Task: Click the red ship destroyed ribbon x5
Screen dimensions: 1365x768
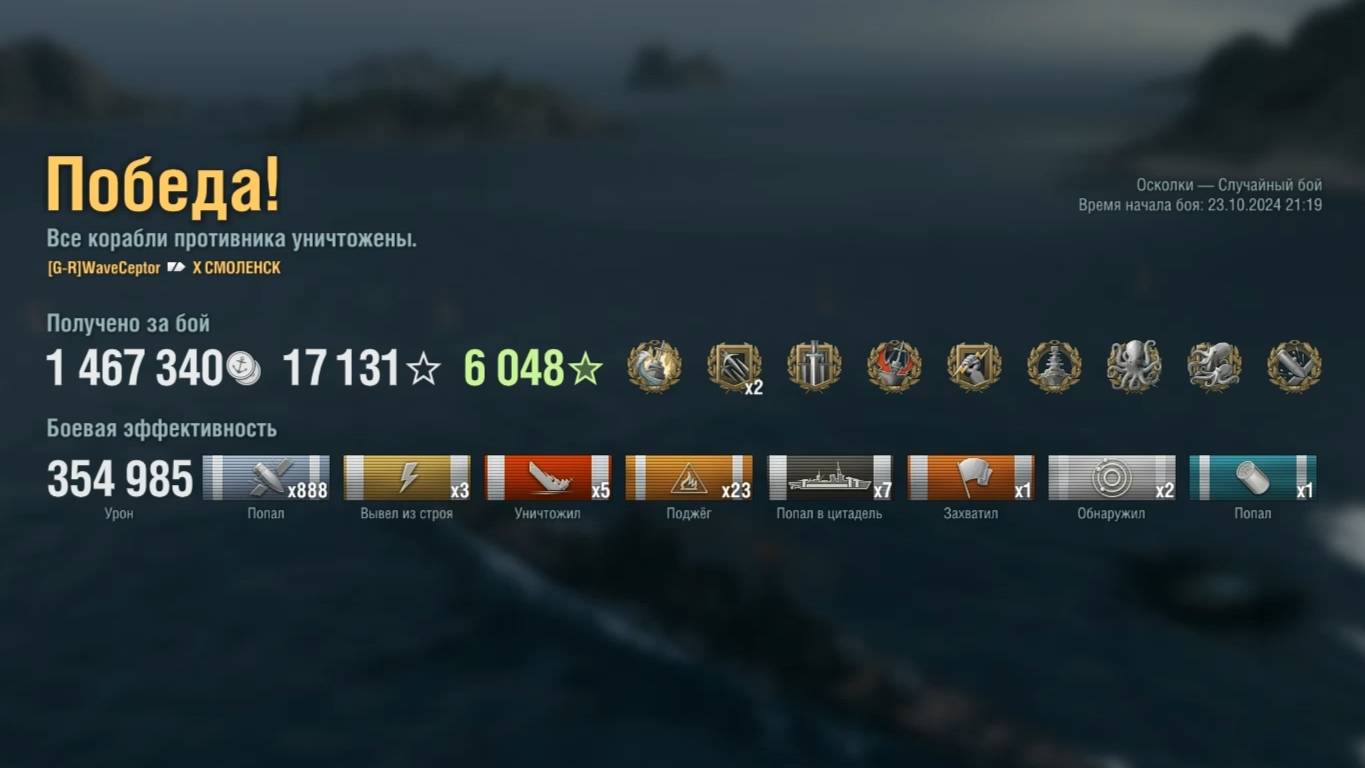Action: (x=548, y=477)
